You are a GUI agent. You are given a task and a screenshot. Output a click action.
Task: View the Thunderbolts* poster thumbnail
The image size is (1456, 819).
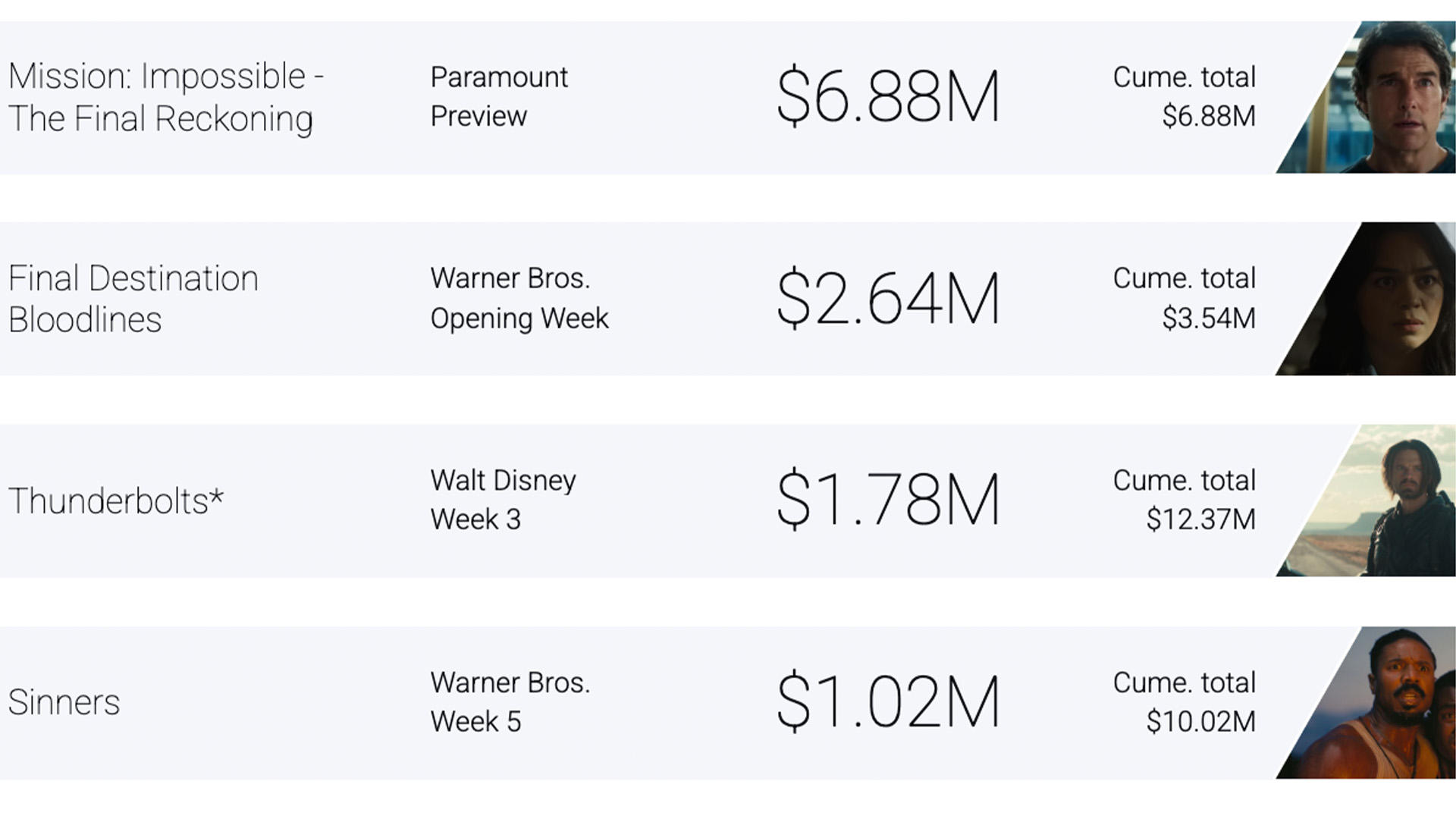click(x=1366, y=500)
